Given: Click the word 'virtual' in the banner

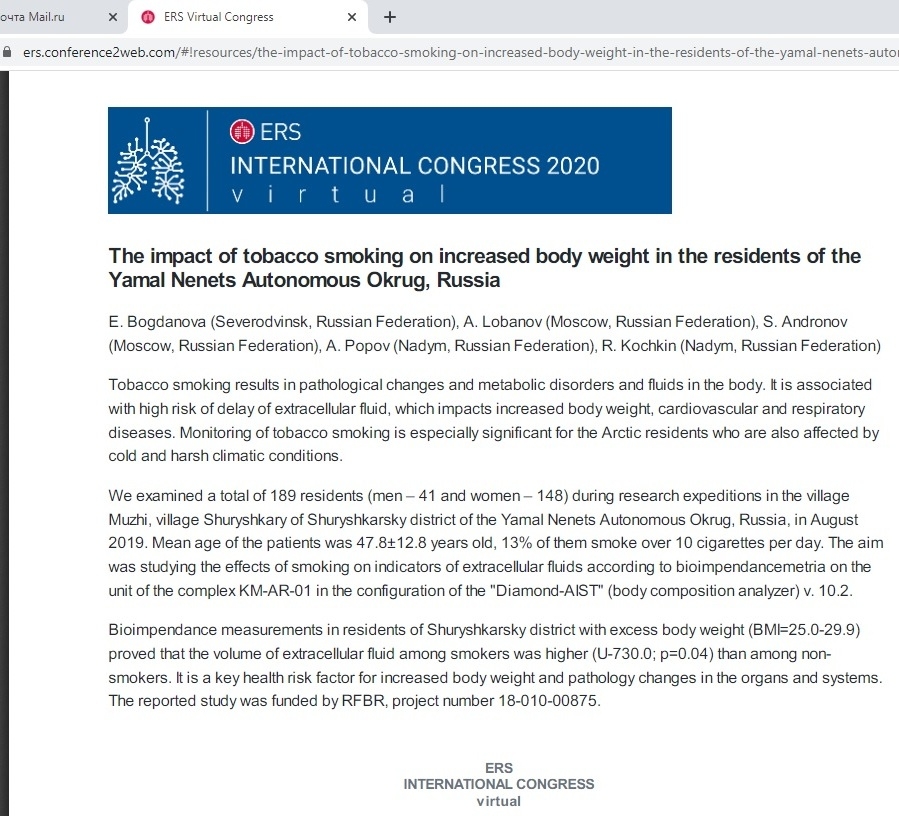Looking at the screenshot, I should [338, 194].
